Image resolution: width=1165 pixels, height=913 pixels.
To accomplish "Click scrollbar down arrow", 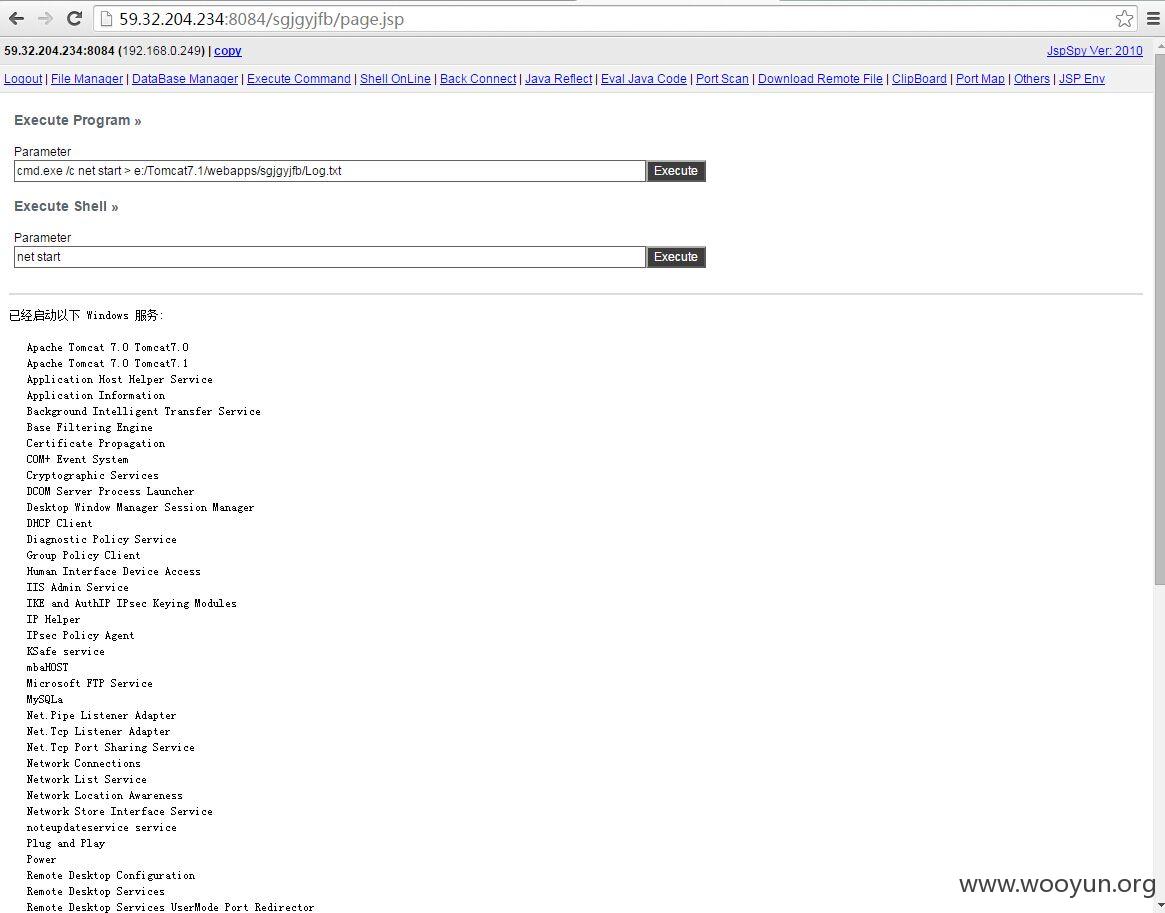I will pos(1159,906).
